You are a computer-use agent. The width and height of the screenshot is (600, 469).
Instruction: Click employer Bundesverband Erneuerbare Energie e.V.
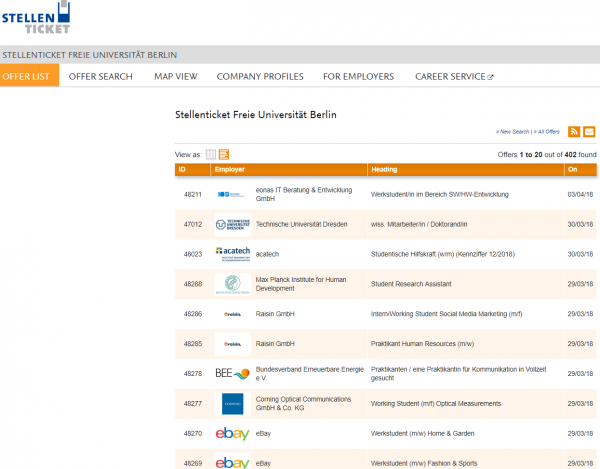[x=310, y=373]
